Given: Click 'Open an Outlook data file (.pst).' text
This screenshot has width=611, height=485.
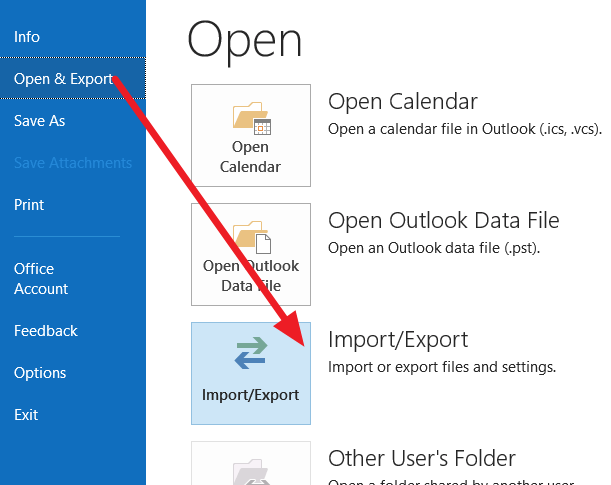Looking at the screenshot, I should tap(434, 248).
